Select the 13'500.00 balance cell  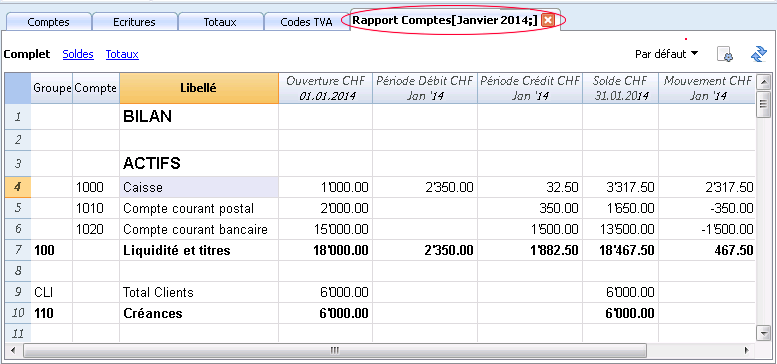[620, 229]
